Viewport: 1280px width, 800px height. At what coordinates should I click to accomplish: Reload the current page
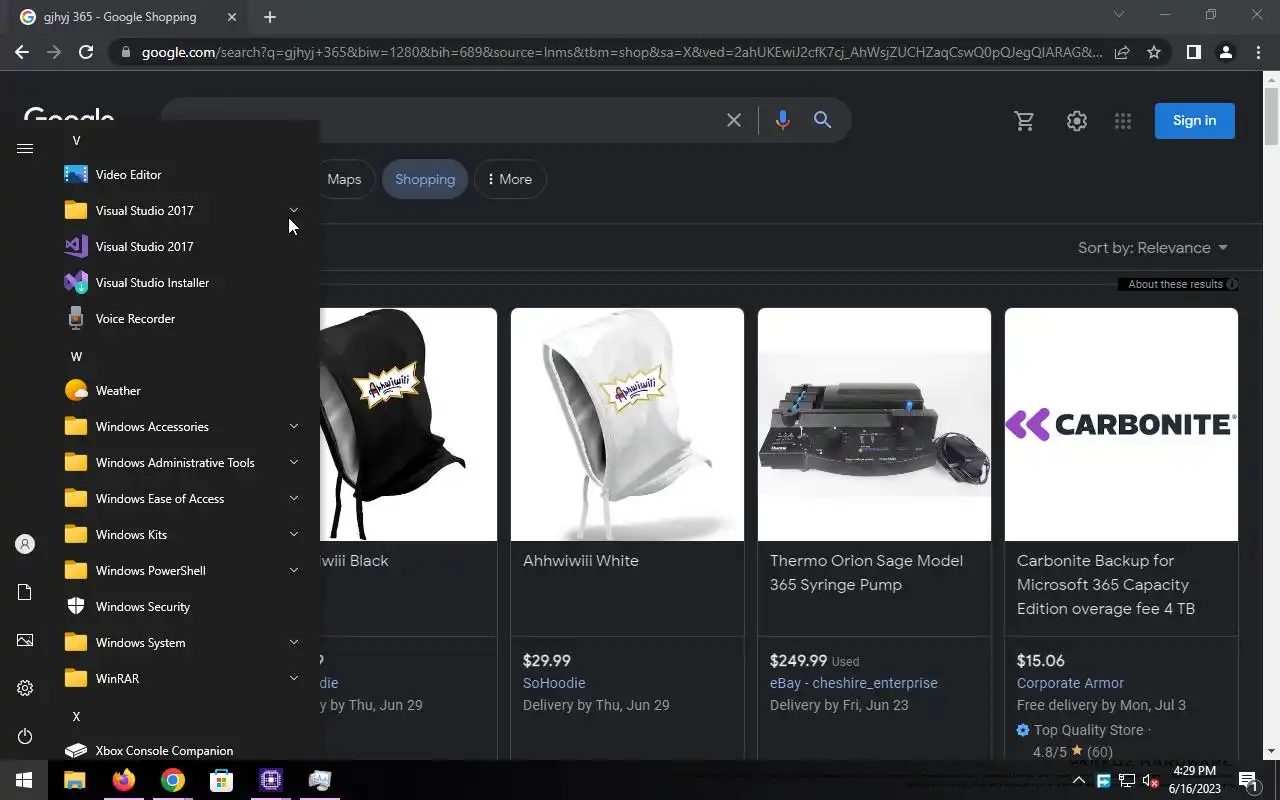86,52
